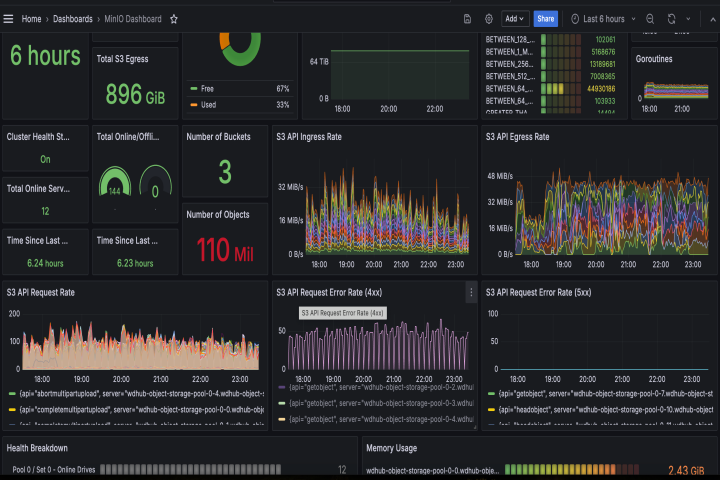
Task: Go to Home breadcrumb
Action: (31, 19)
